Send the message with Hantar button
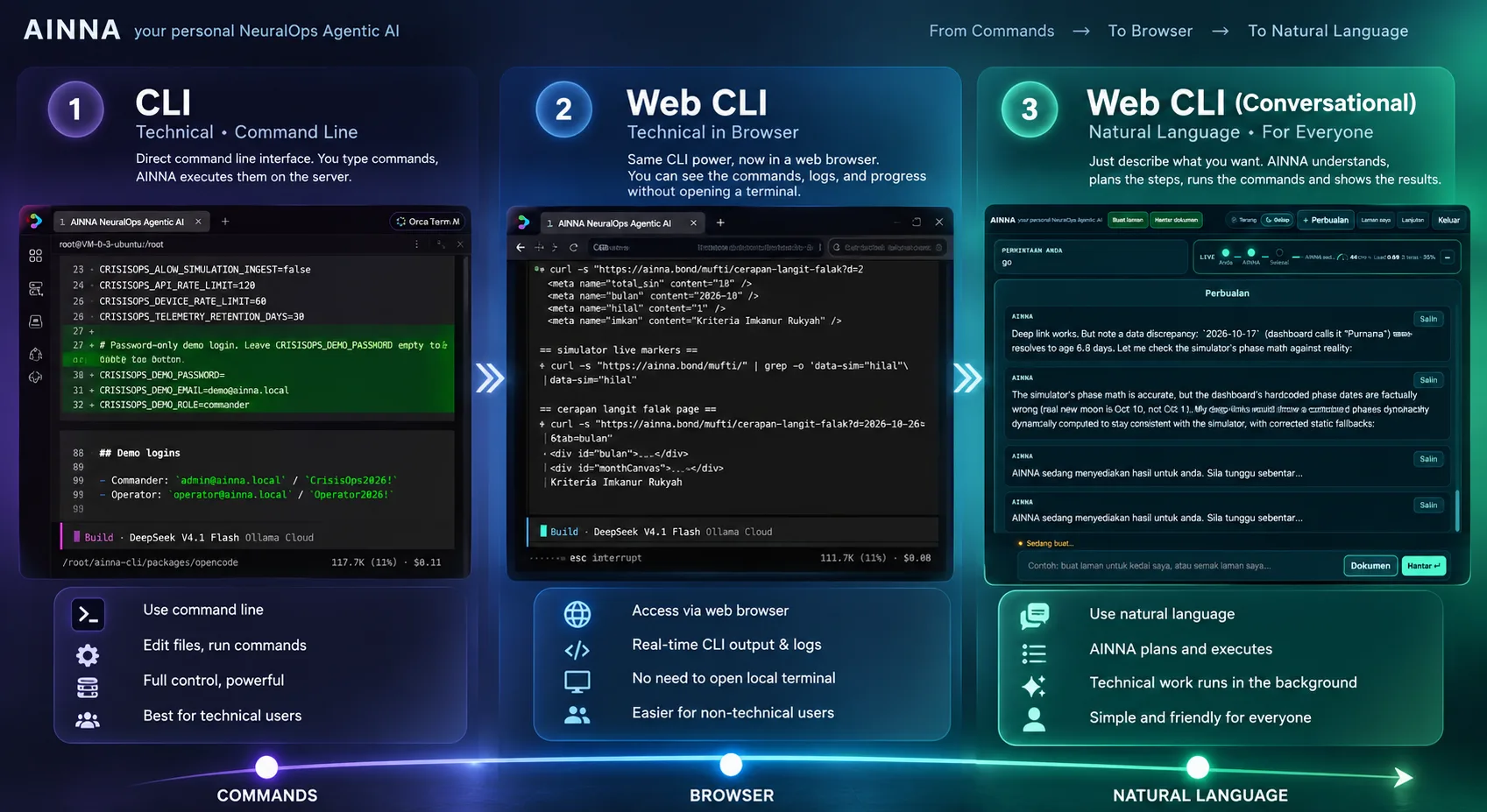The width and height of the screenshot is (1487, 812). coord(1423,566)
